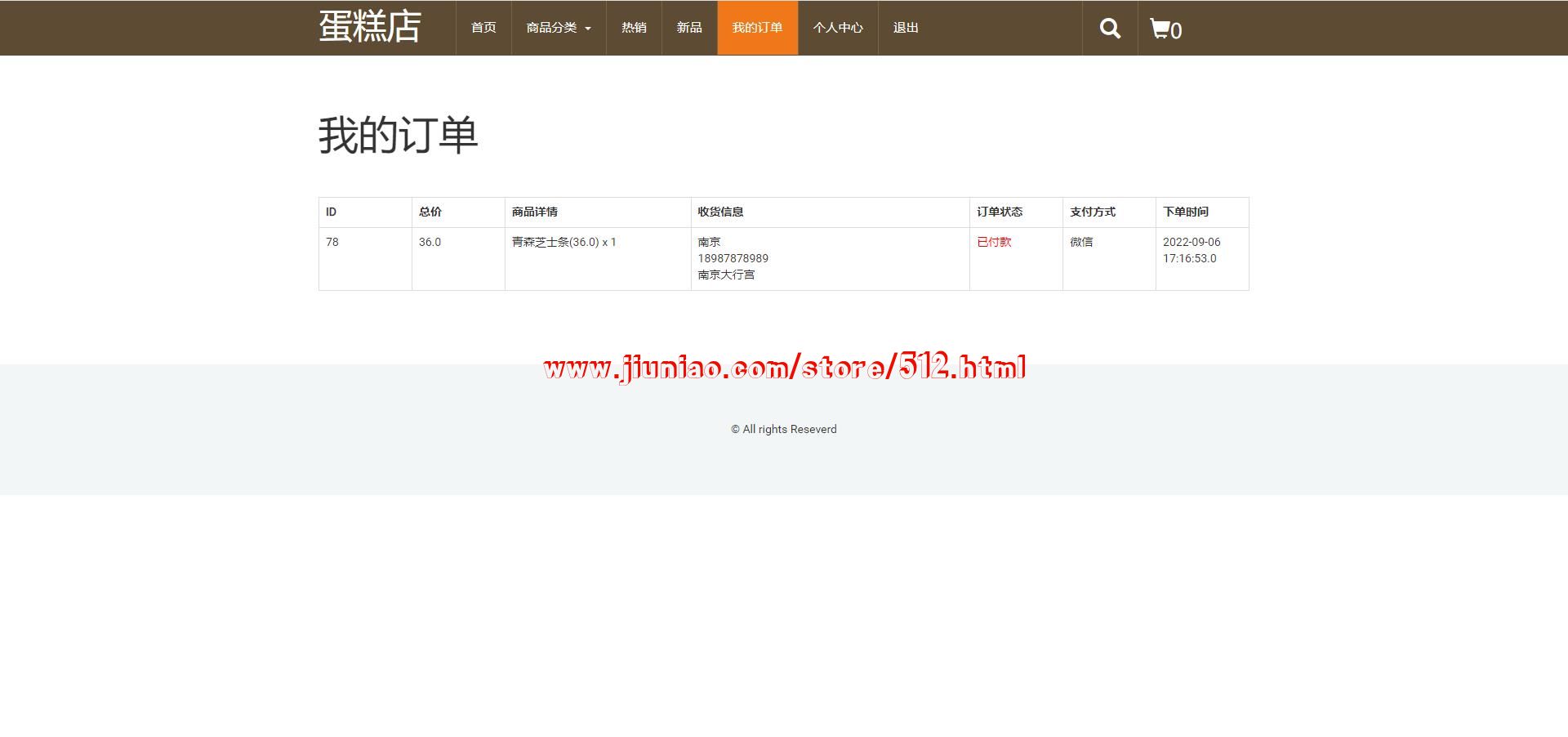Click the All rights Reseverd footer text

(784, 429)
